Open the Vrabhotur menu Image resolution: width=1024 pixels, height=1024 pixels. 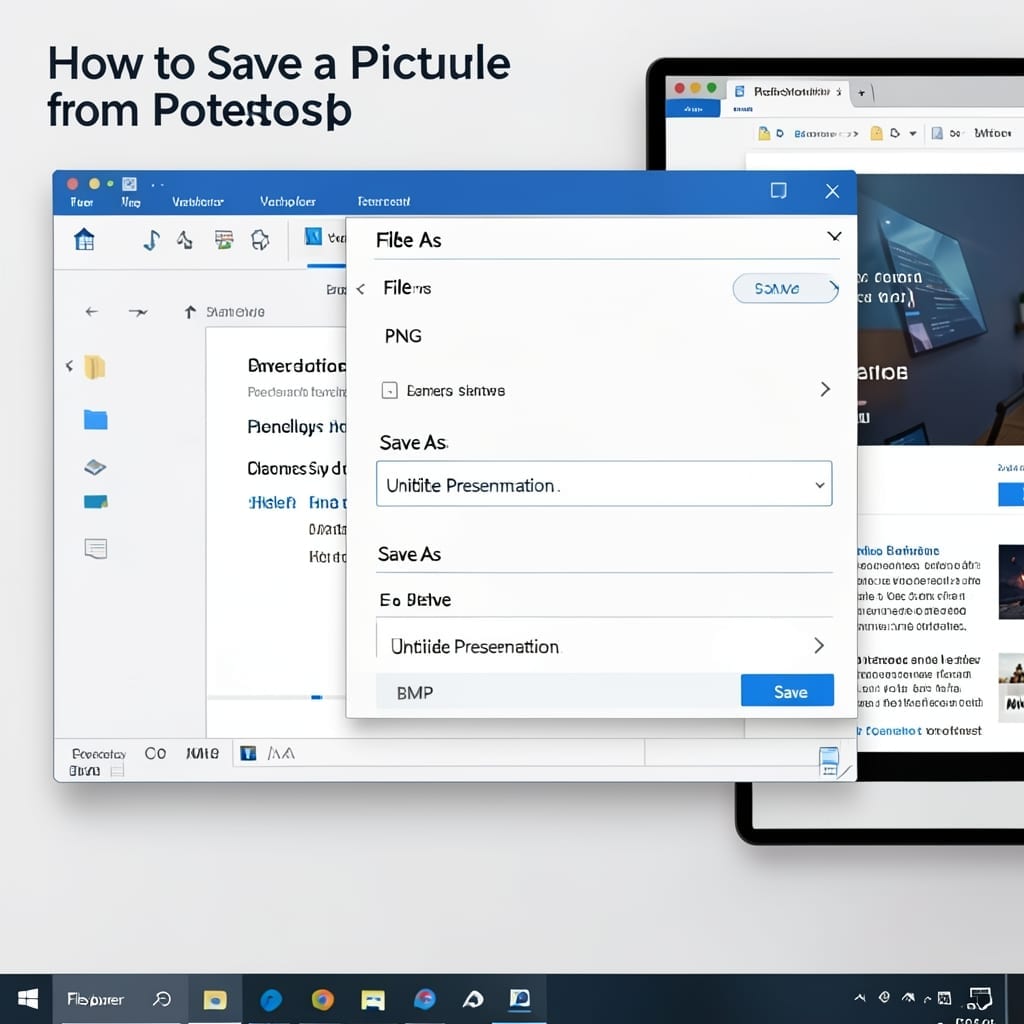tap(198, 202)
